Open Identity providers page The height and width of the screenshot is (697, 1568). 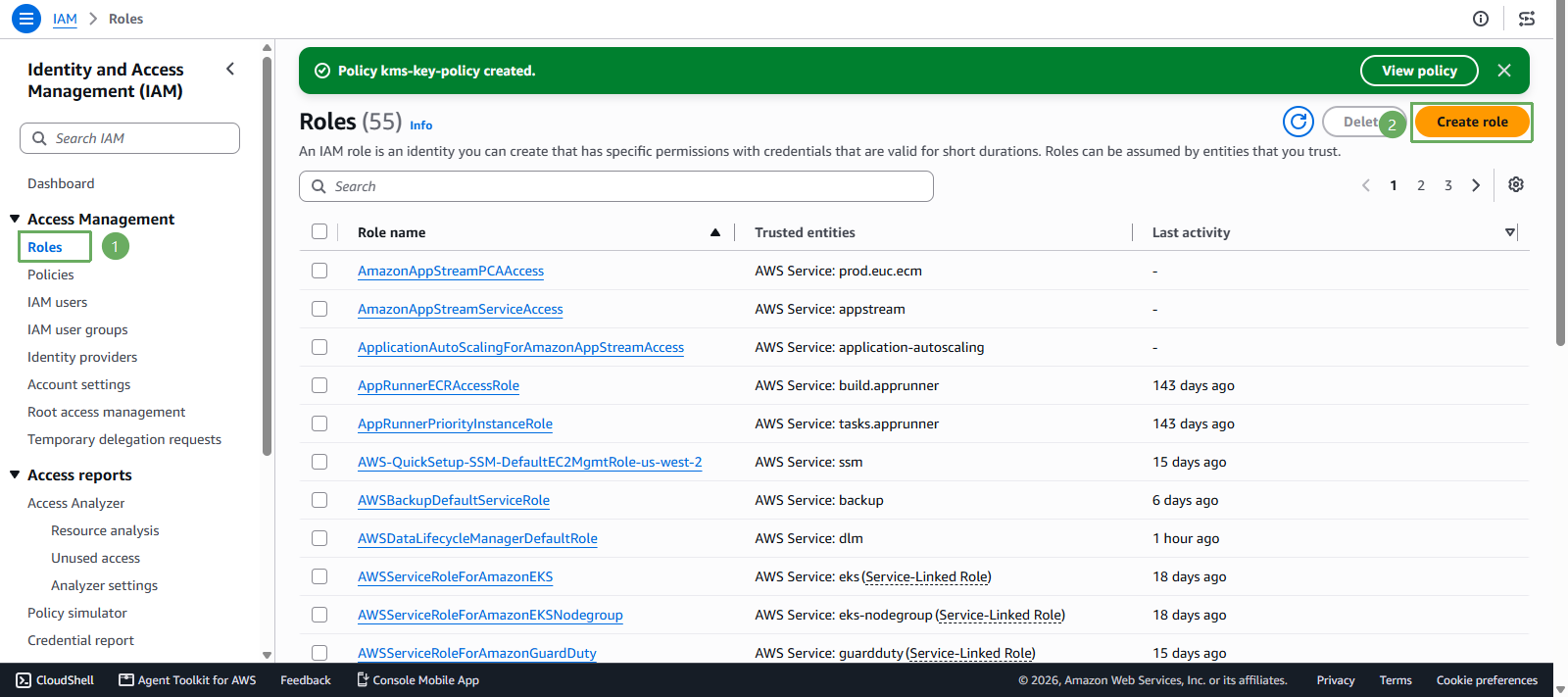click(x=82, y=357)
